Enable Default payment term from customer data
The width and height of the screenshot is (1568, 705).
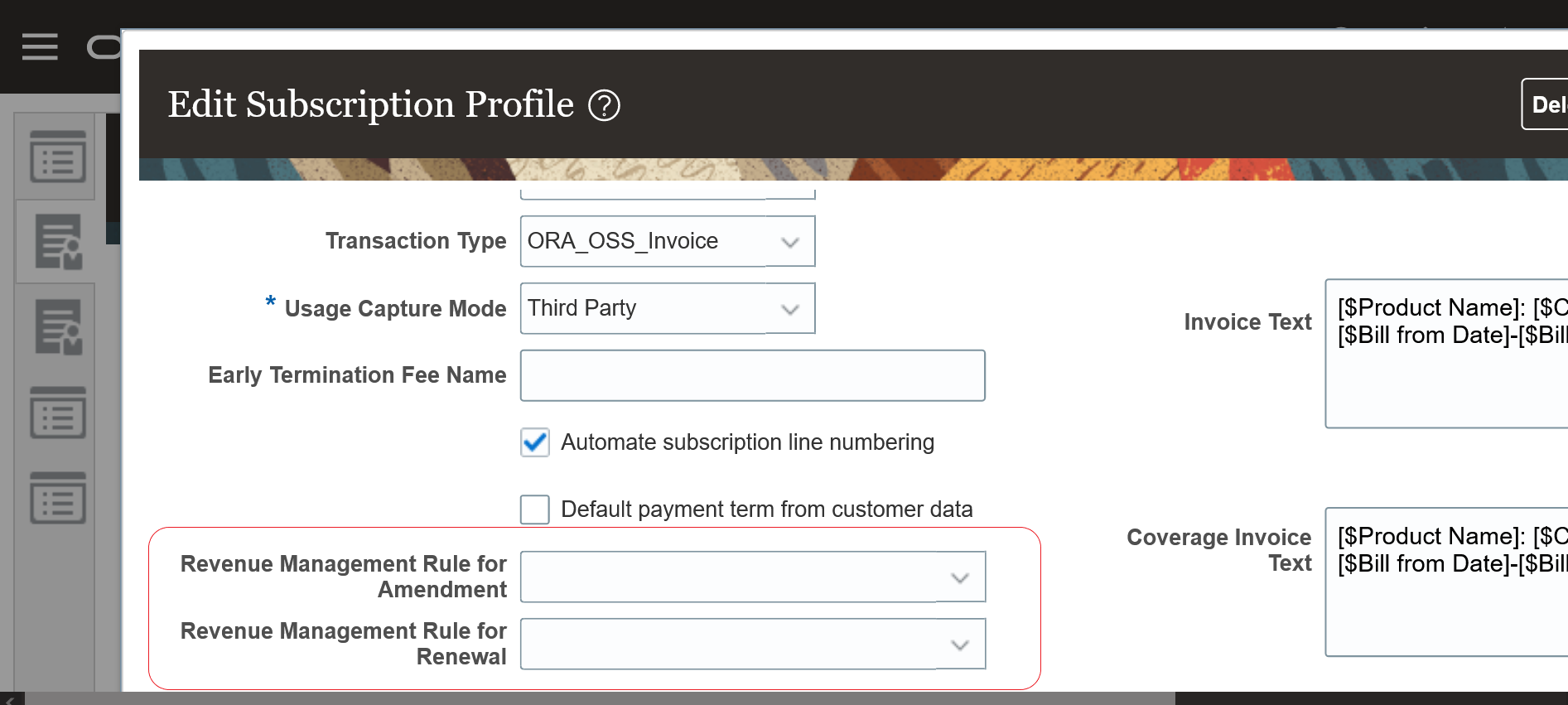coord(535,509)
